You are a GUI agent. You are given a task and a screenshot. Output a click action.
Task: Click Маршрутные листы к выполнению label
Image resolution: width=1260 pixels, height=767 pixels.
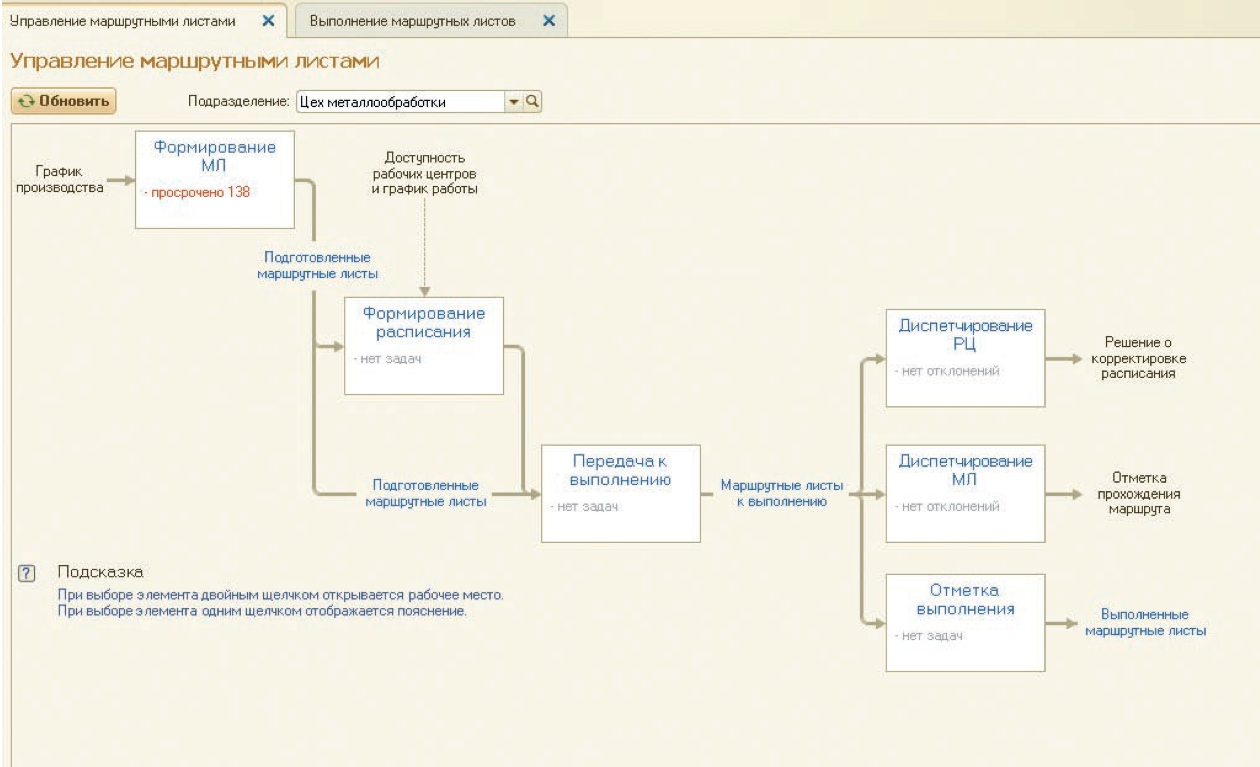tap(782, 494)
